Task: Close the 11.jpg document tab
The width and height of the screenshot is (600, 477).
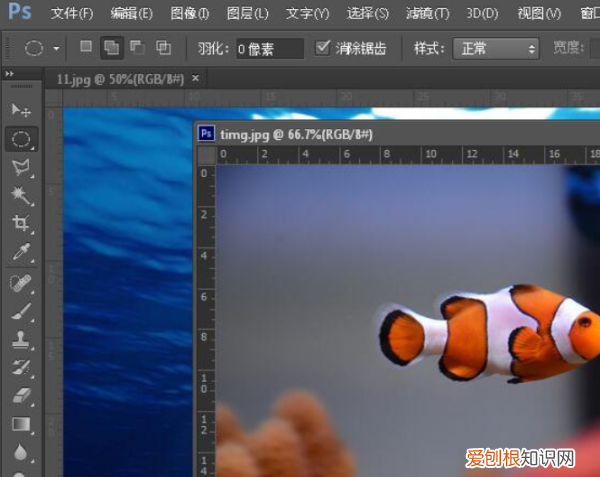Action: 196,78
